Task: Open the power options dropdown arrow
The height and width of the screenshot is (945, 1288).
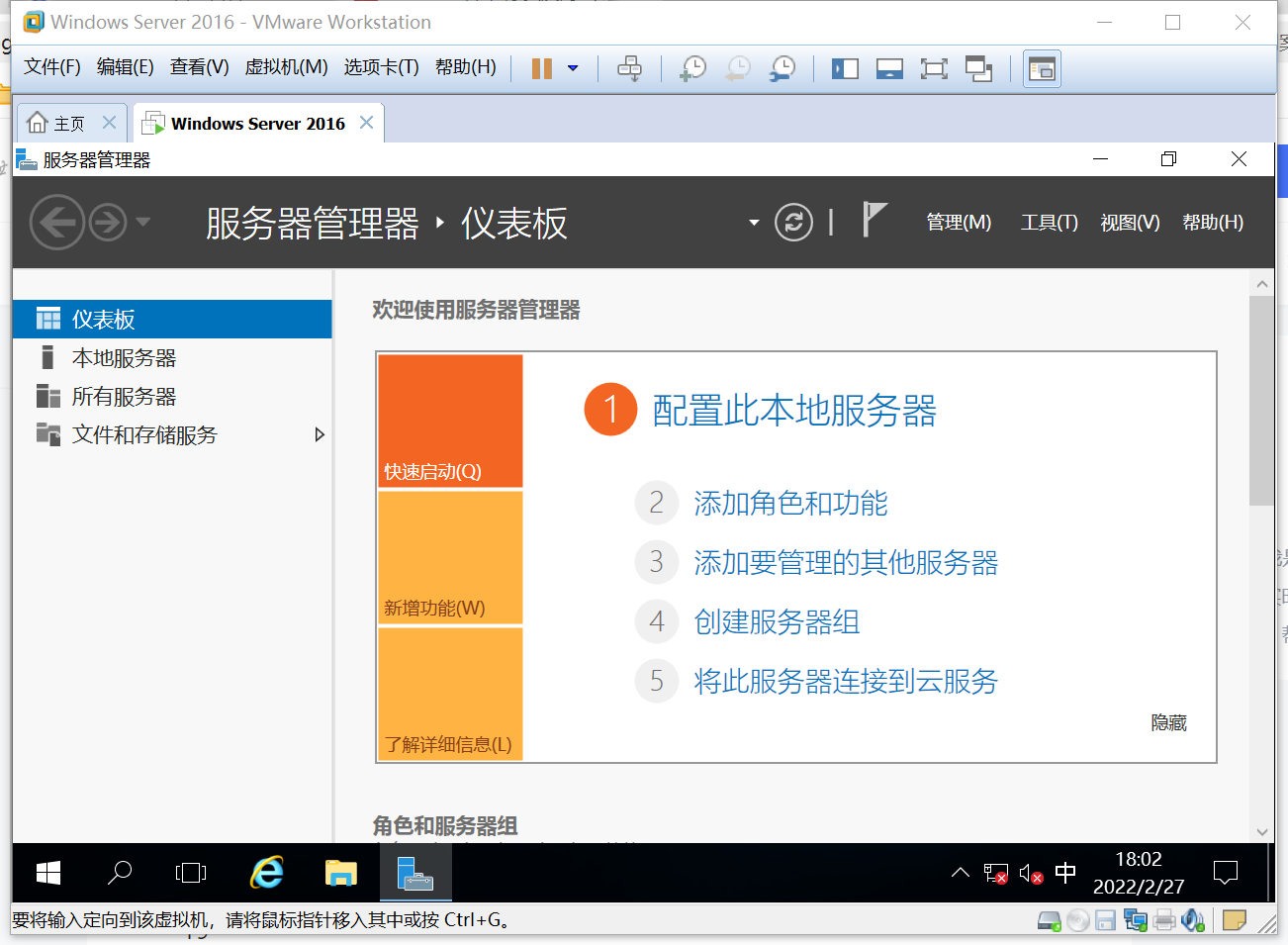Action: [573, 68]
